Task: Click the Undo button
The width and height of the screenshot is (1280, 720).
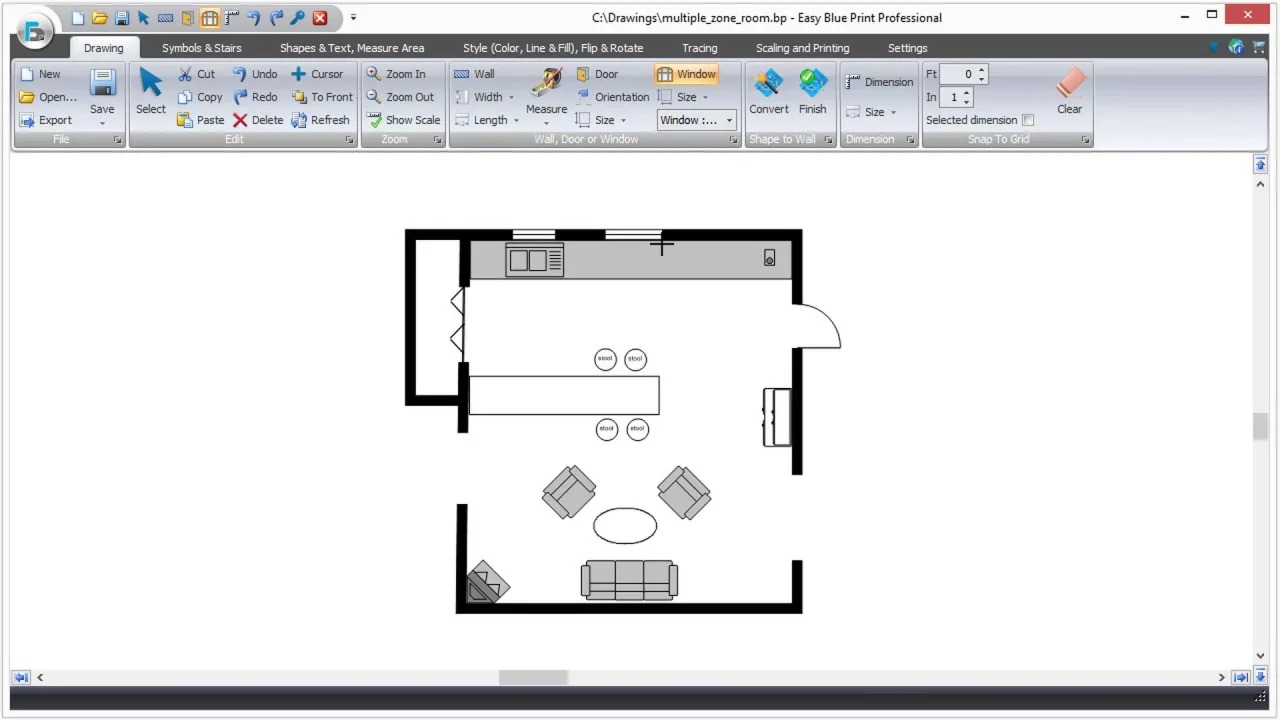Action: 255,74
